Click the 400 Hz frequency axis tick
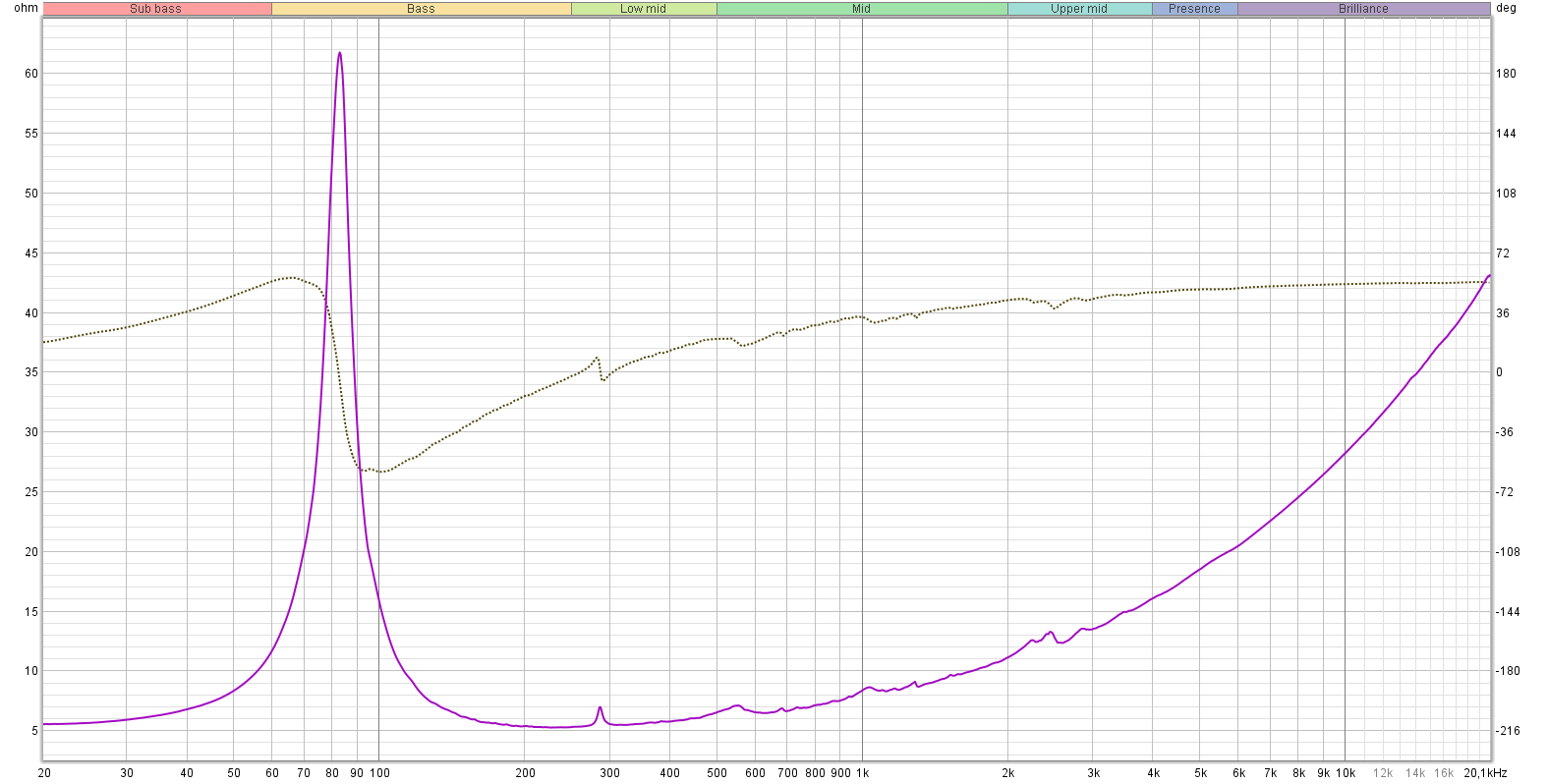The width and height of the screenshot is (1547, 784). coord(669,773)
